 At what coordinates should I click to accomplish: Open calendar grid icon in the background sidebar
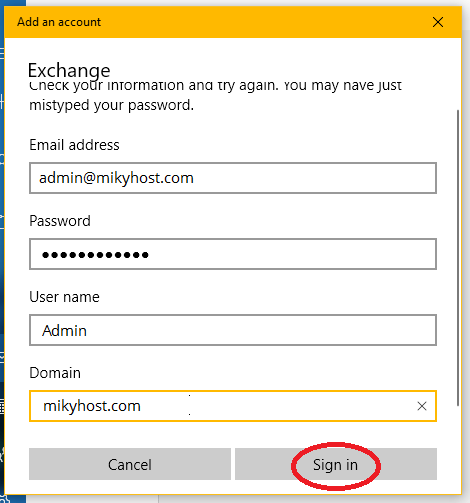pyautogui.click(x=2, y=407)
